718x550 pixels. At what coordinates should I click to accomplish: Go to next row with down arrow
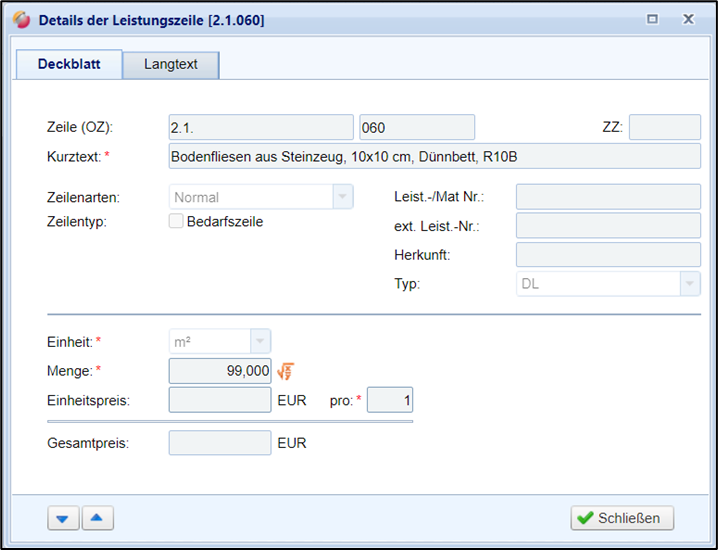[62, 518]
